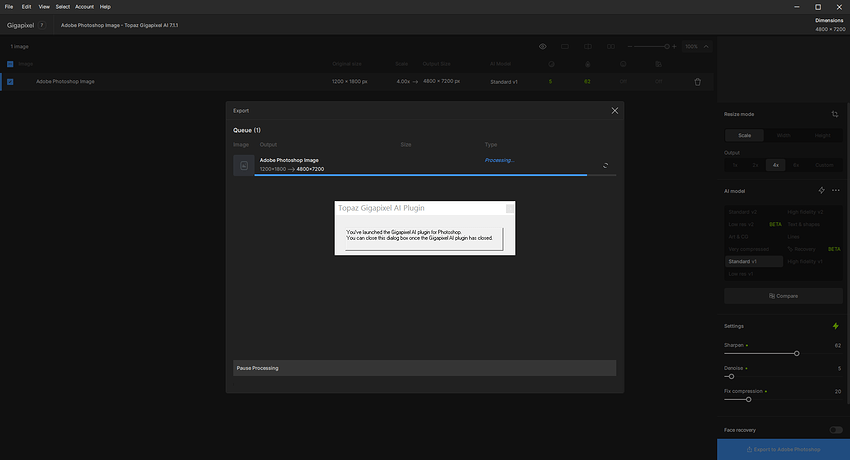The width and height of the screenshot is (850, 460).
Task: Click the denoise column header icon
Action: click(551, 64)
